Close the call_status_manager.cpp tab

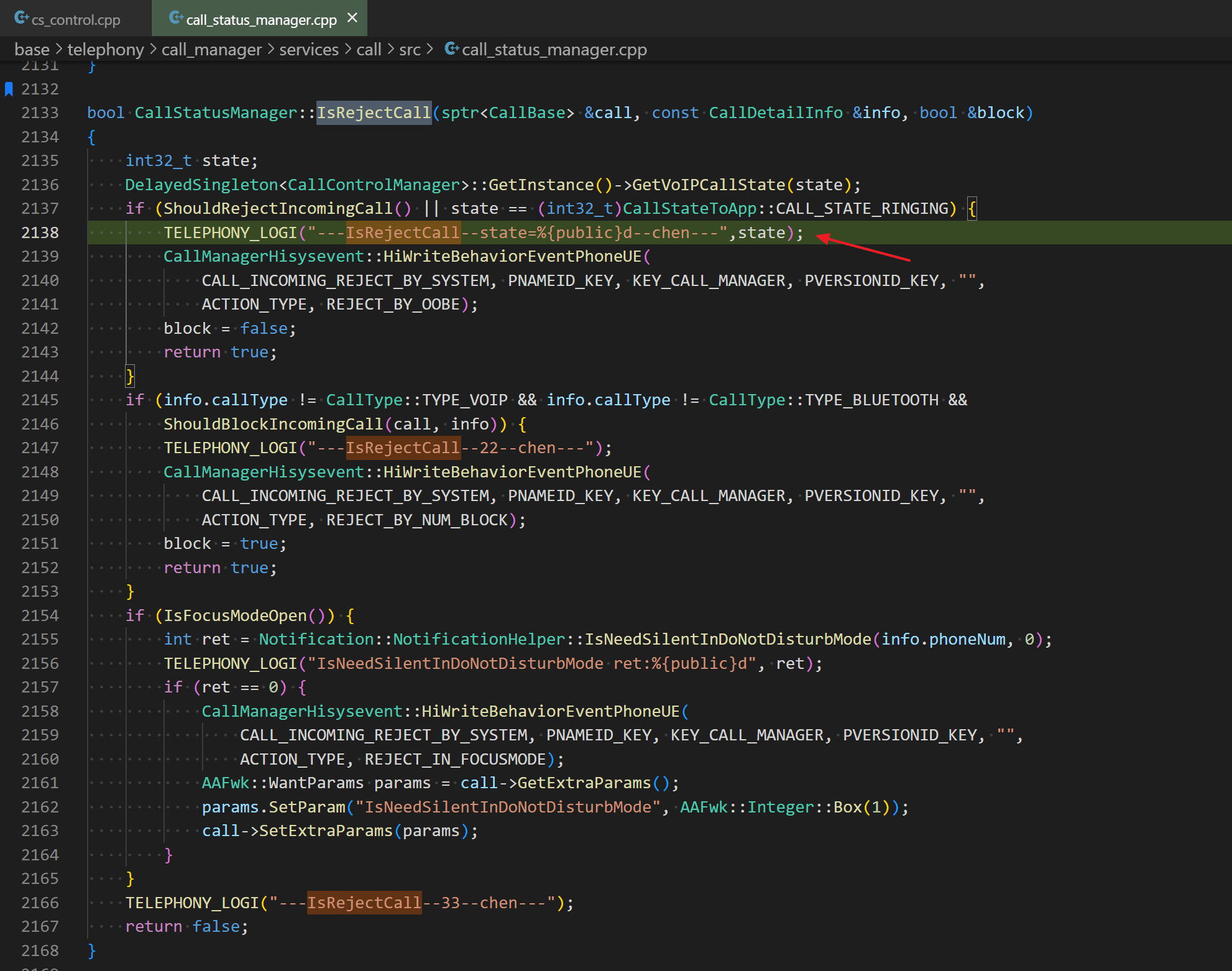(352, 18)
